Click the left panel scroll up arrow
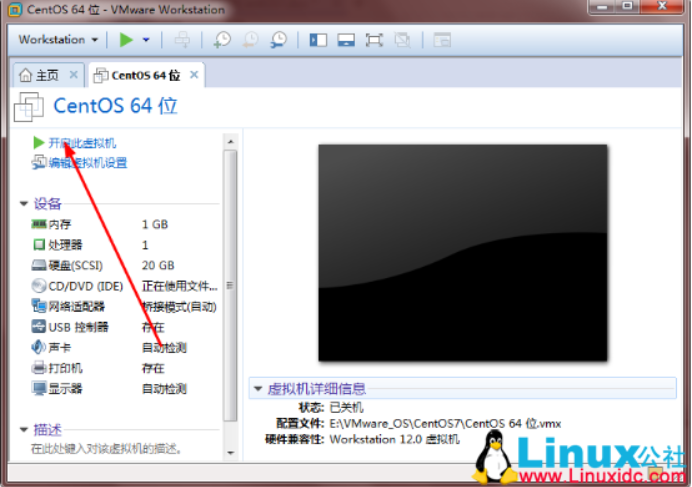This screenshot has width=692, height=487. click(x=230, y=141)
